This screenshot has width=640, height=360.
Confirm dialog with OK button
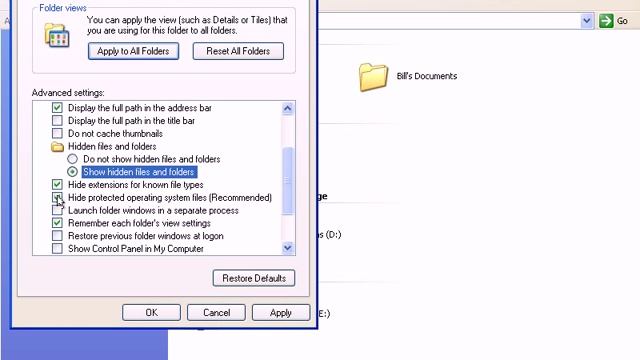(x=151, y=313)
